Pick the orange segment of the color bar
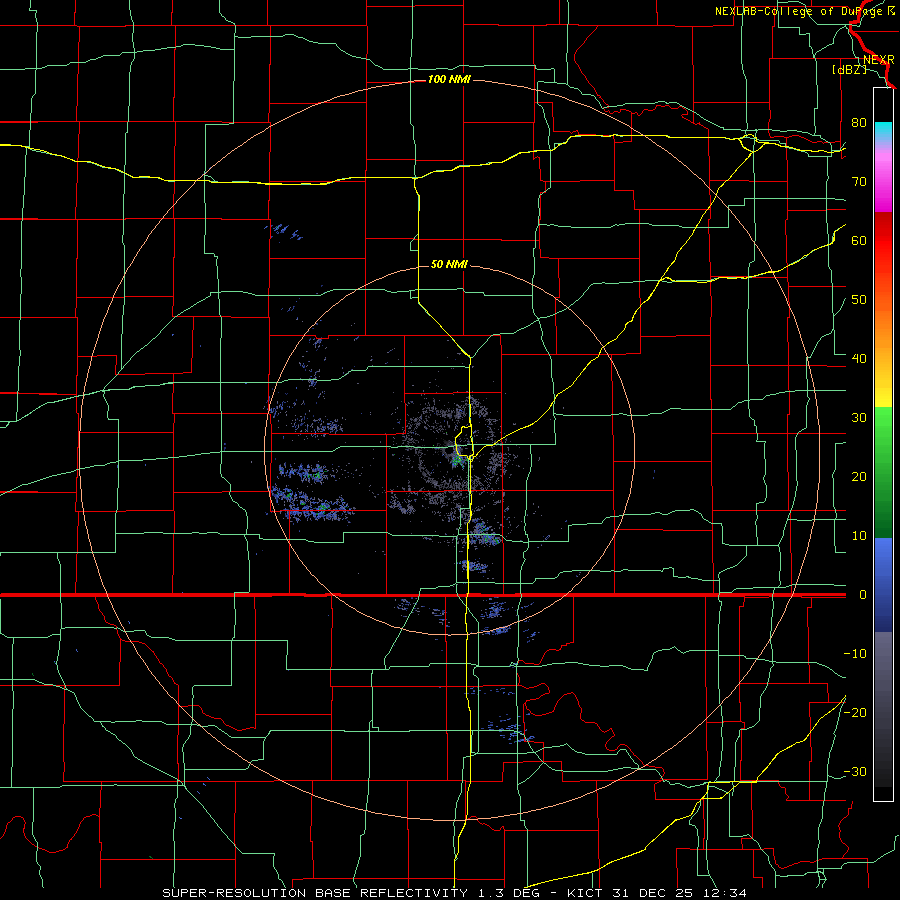 (883, 333)
